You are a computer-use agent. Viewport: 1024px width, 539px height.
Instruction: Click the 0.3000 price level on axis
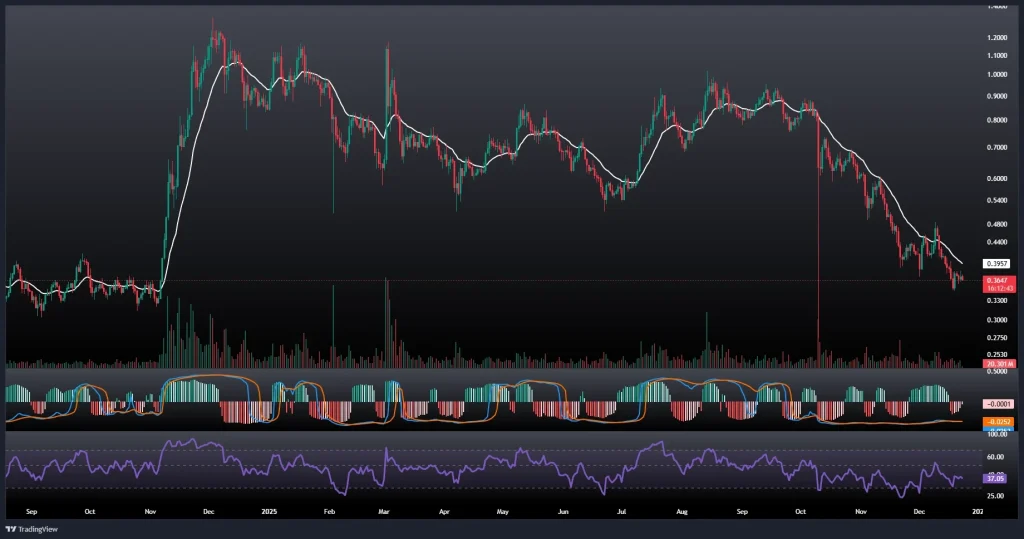point(995,320)
